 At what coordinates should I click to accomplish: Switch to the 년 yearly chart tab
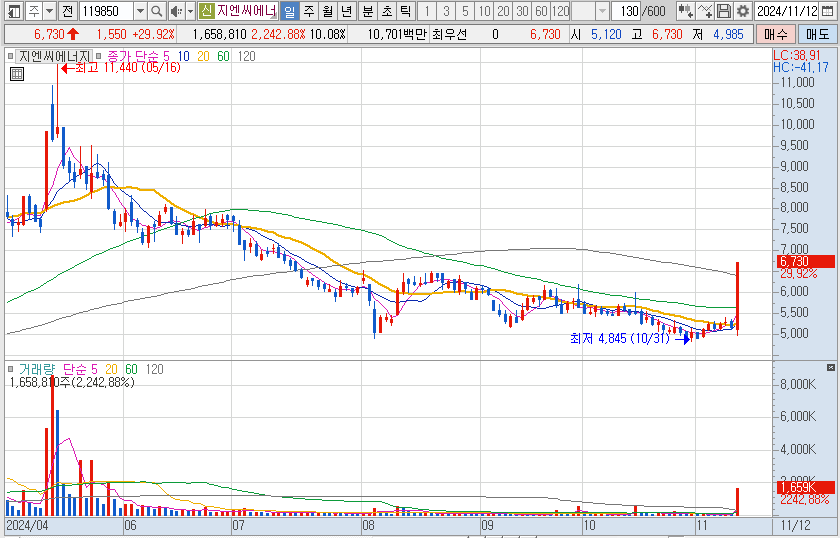pyautogui.click(x=346, y=11)
